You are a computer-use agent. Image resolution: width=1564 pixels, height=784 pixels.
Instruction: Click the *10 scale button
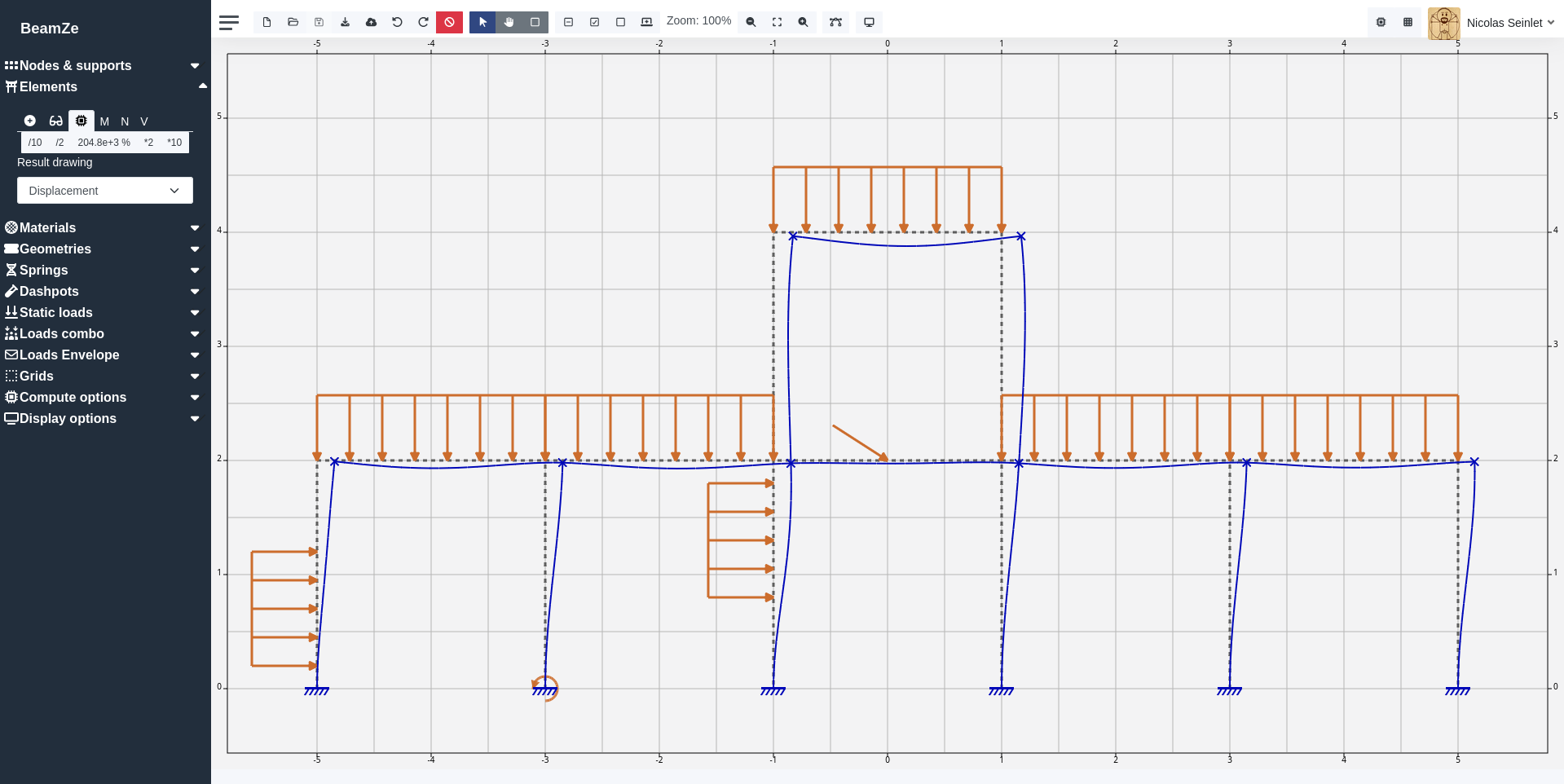click(173, 143)
